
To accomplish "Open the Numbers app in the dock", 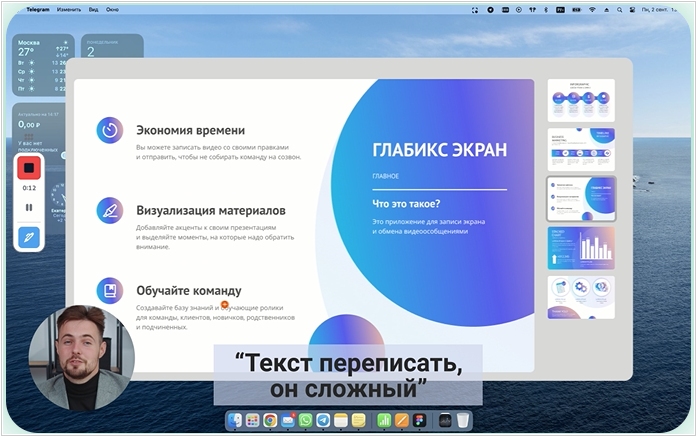I will [x=384, y=420].
